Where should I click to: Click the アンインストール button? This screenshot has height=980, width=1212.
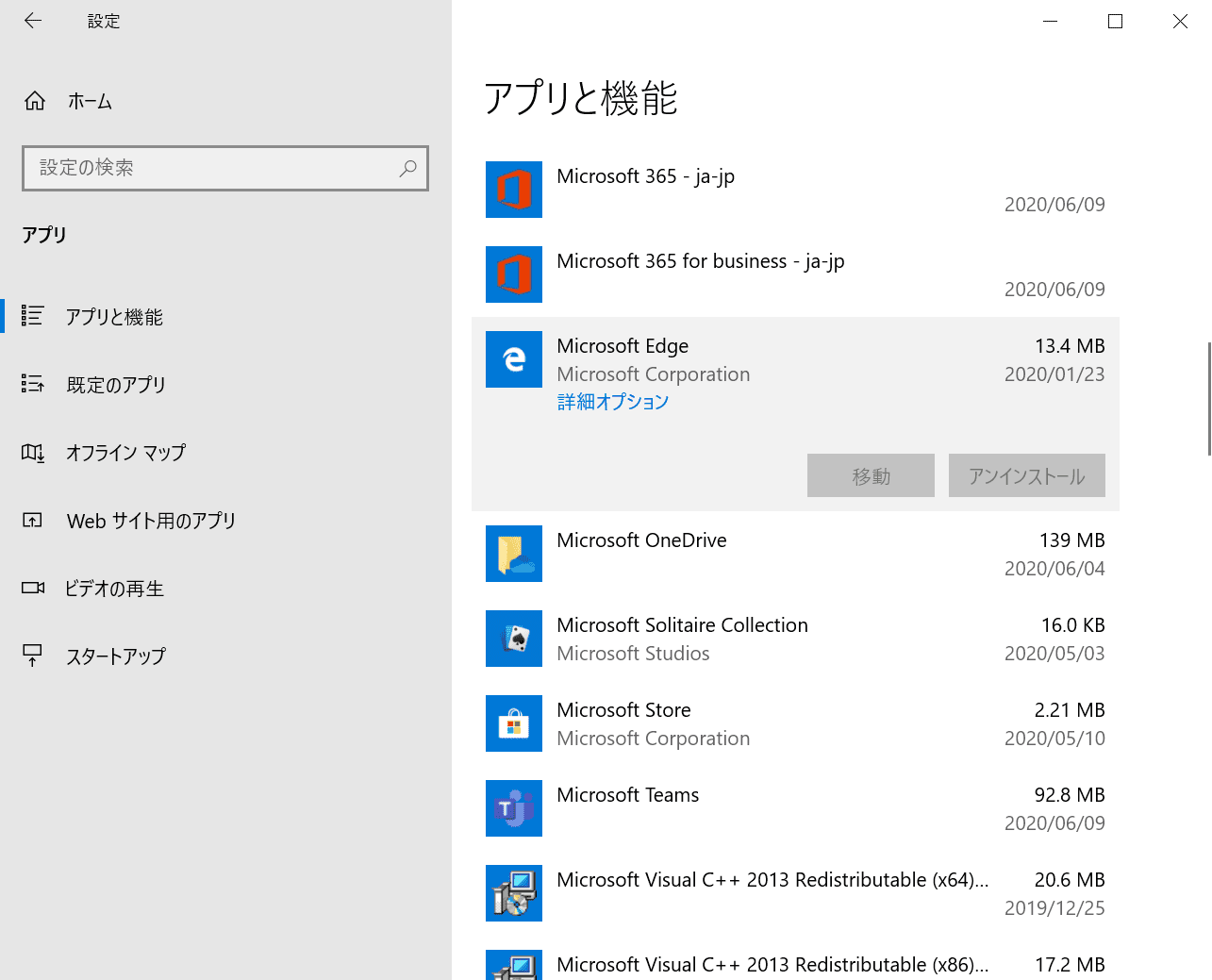pos(1027,475)
